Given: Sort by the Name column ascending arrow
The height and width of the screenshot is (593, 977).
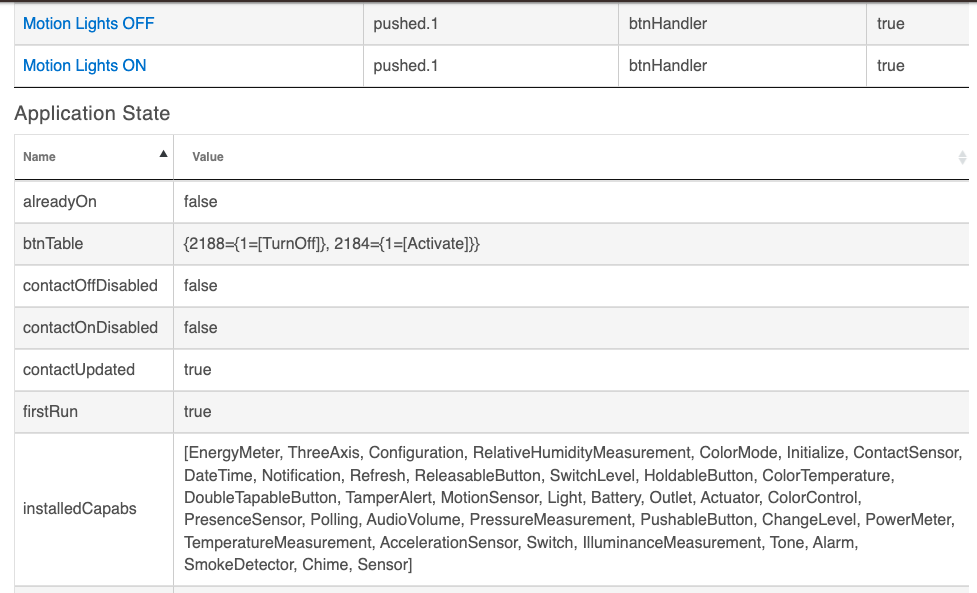Looking at the screenshot, I should pyautogui.click(x=163, y=154).
